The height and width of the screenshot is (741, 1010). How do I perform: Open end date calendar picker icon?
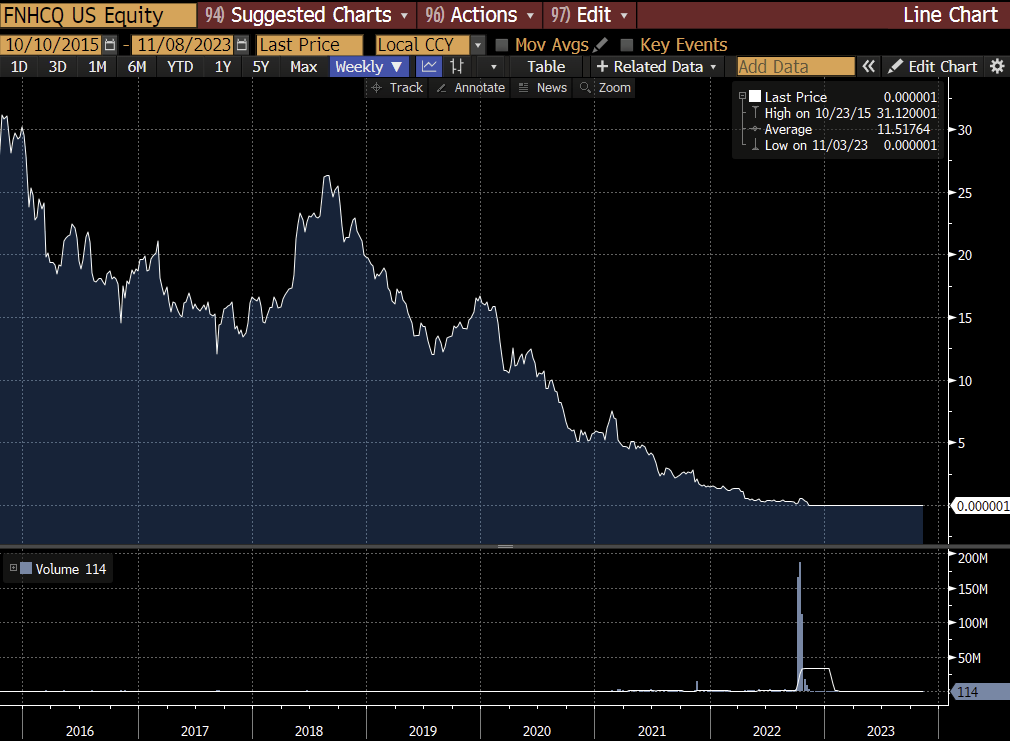tap(242, 44)
